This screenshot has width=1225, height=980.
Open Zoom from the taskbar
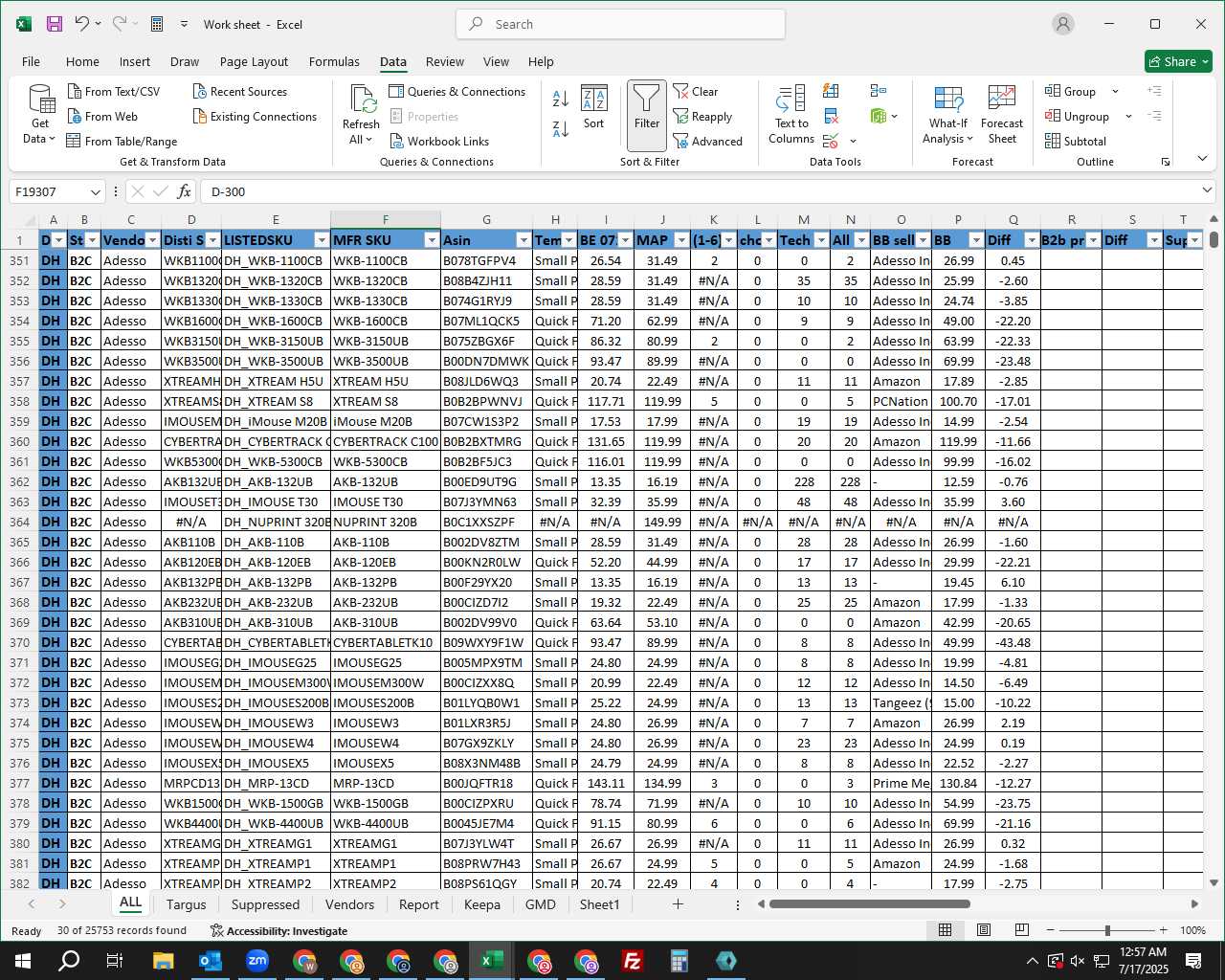pos(257,960)
